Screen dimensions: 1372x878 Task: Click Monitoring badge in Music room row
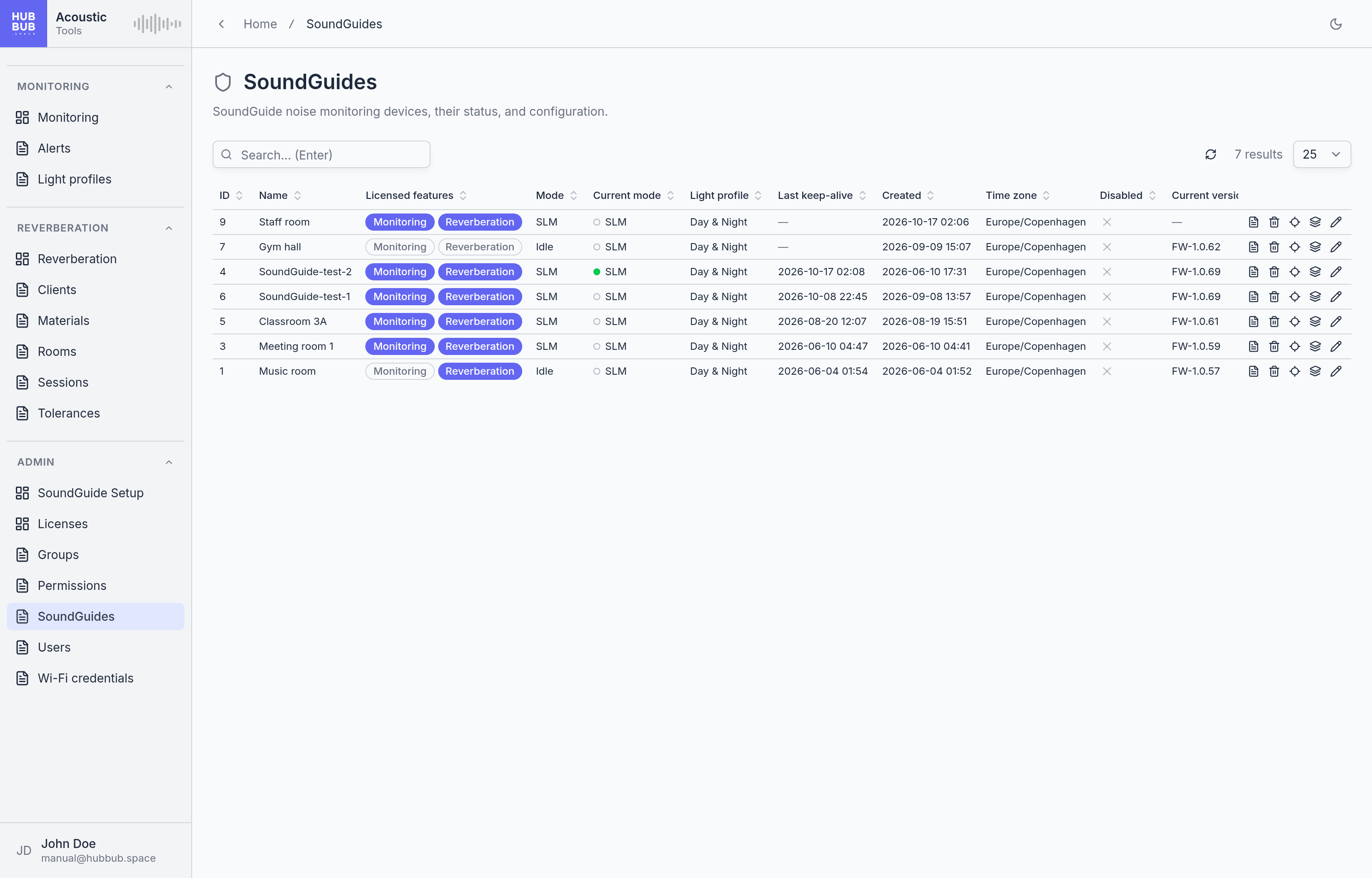pos(400,371)
